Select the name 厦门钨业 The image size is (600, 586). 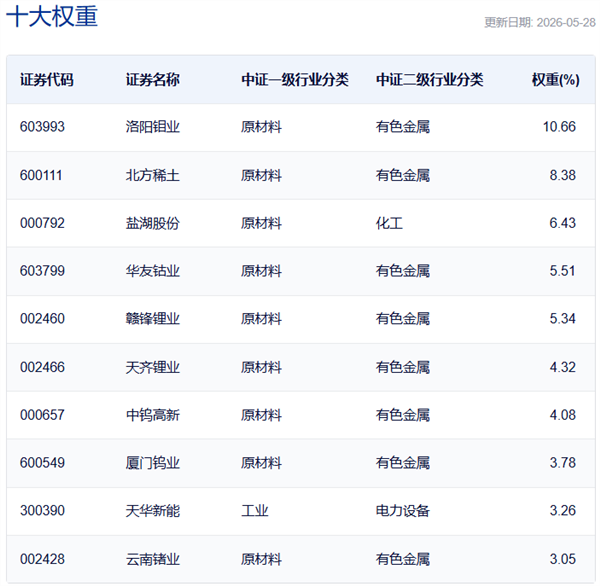pos(153,463)
